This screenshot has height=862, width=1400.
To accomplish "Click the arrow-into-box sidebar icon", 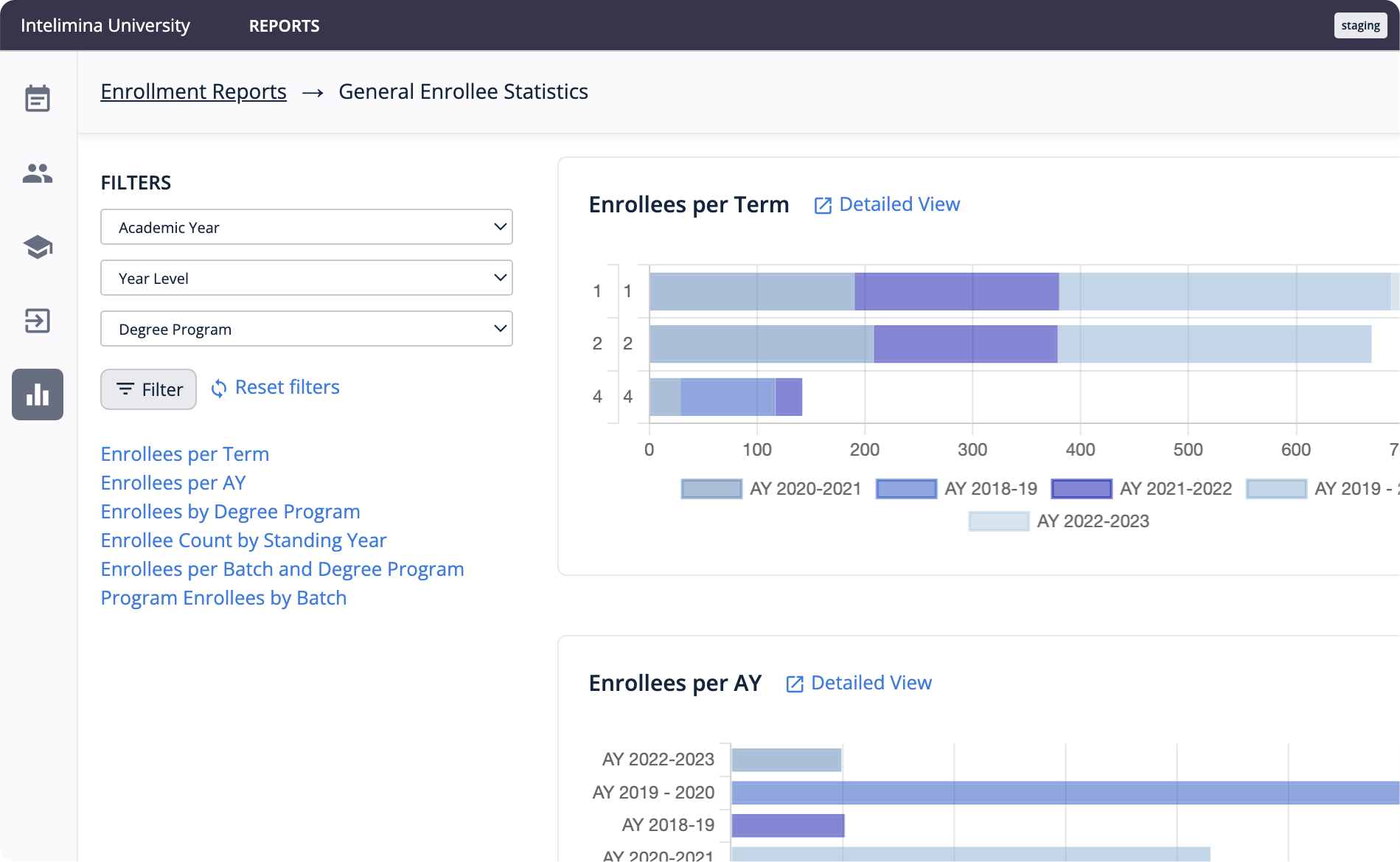I will tap(38, 321).
